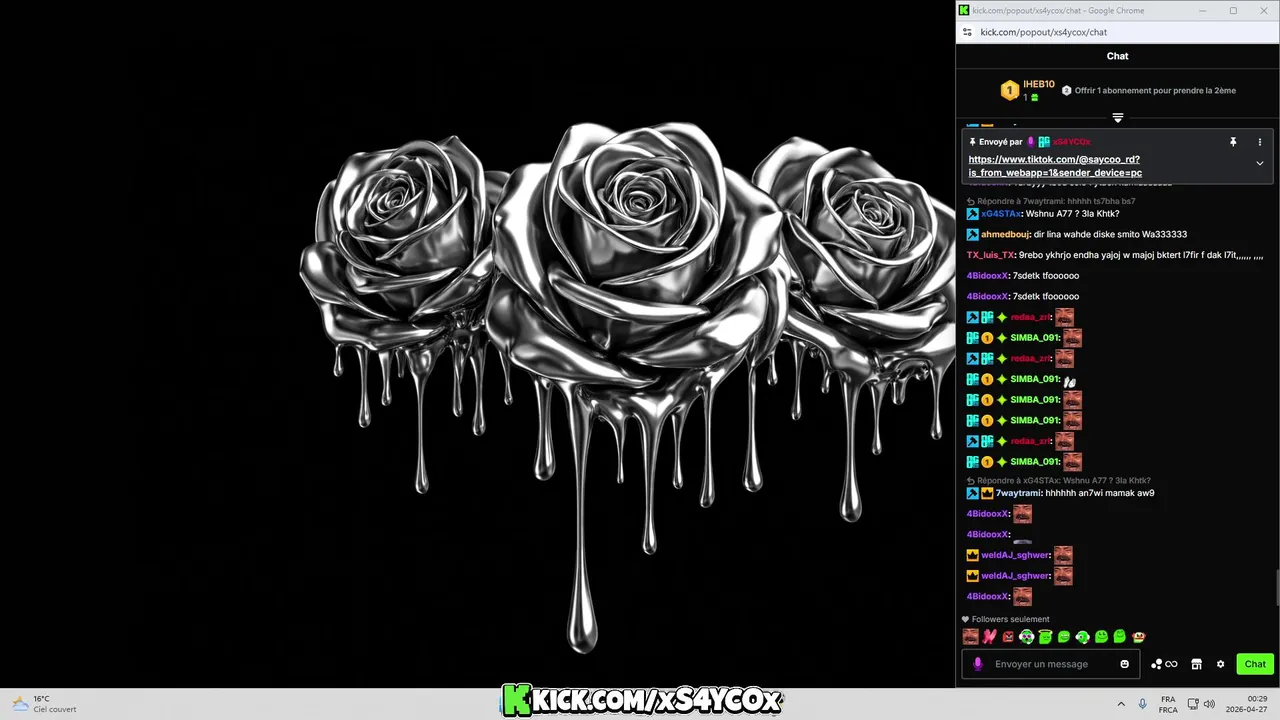Jump to 'Répondre à 7waytrami' quoted reply
Image resolution: width=1280 pixels, height=720 pixels.
click(x=1050, y=201)
